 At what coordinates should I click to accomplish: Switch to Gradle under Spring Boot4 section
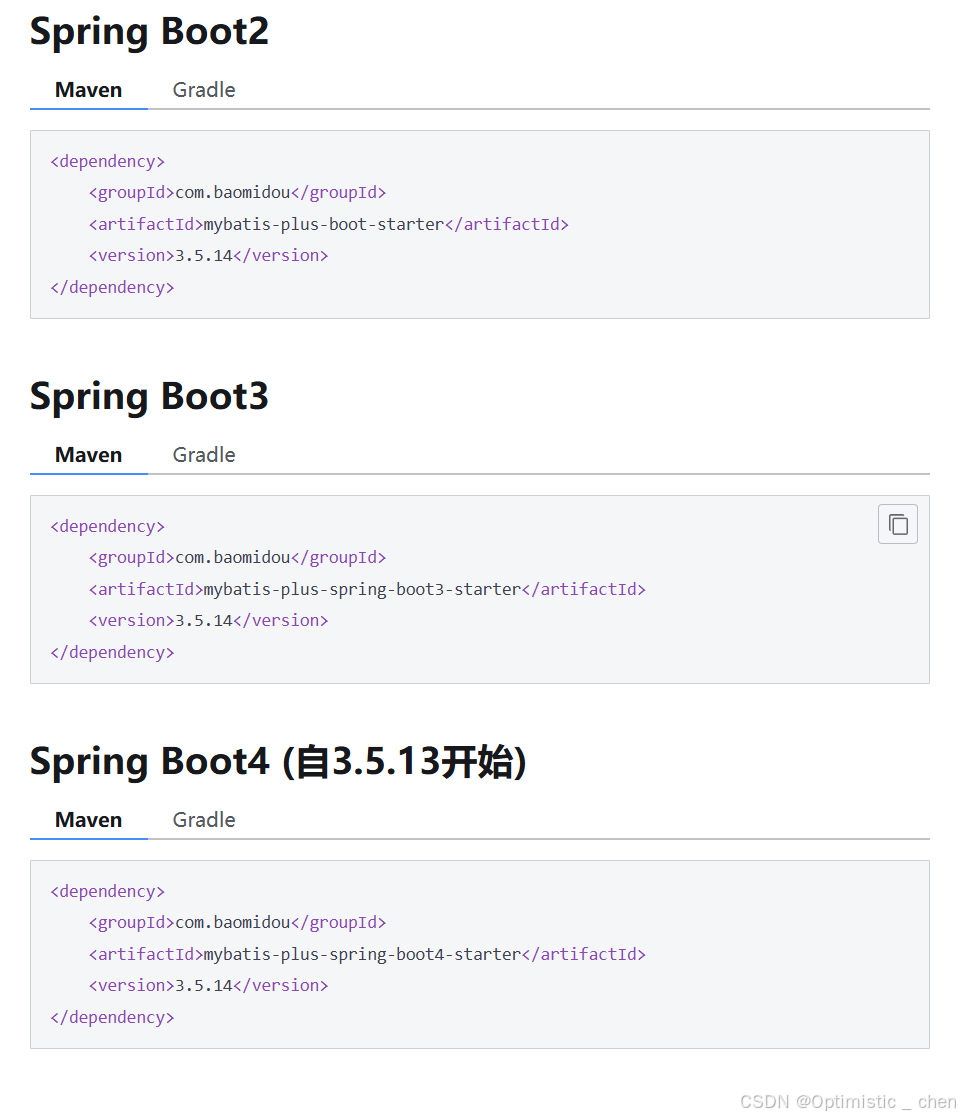pos(203,819)
